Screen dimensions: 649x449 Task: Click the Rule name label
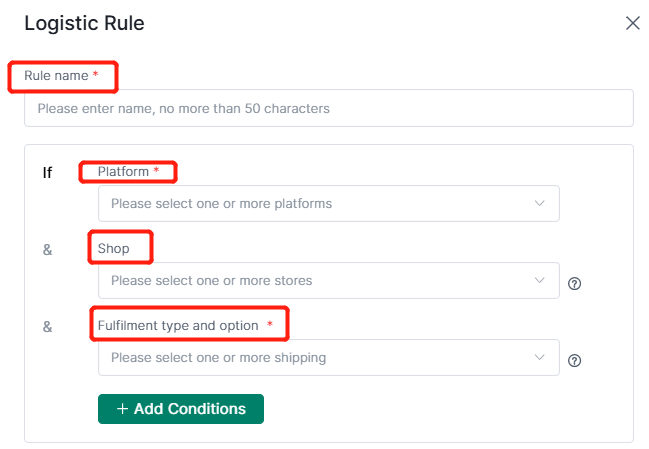pos(56,76)
